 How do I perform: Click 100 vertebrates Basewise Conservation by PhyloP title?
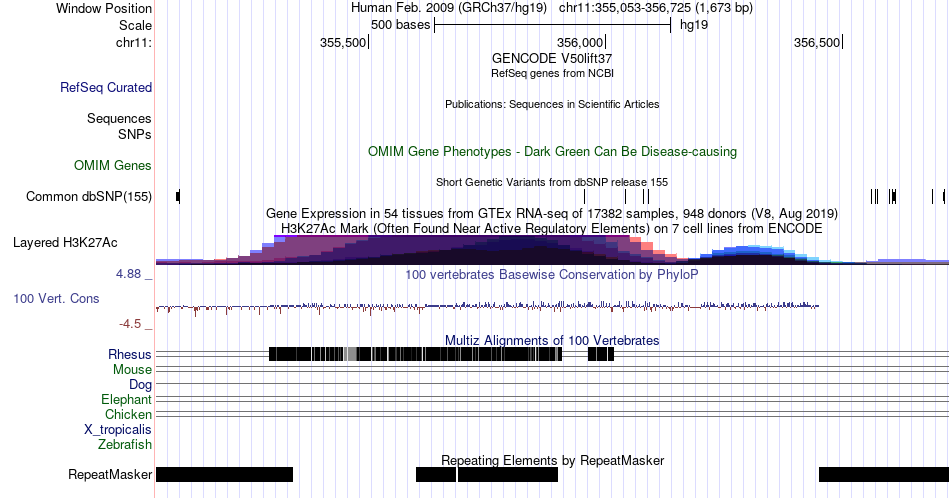pyautogui.click(x=552, y=274)
